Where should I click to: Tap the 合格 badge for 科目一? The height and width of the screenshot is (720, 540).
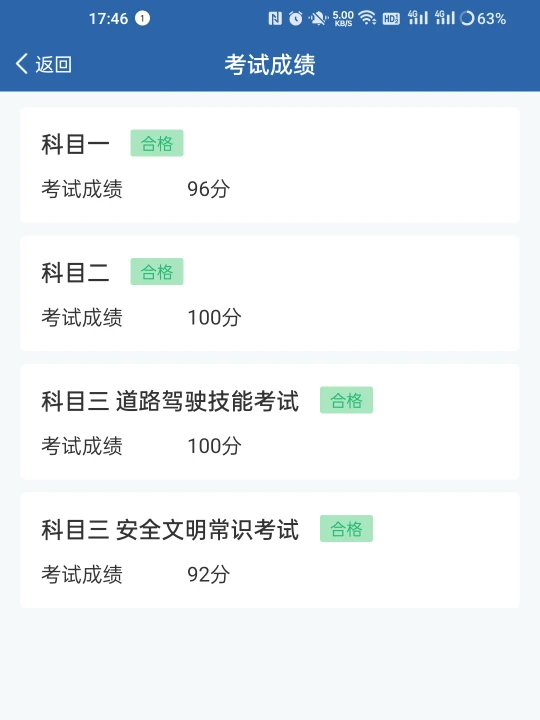[157, 143]
